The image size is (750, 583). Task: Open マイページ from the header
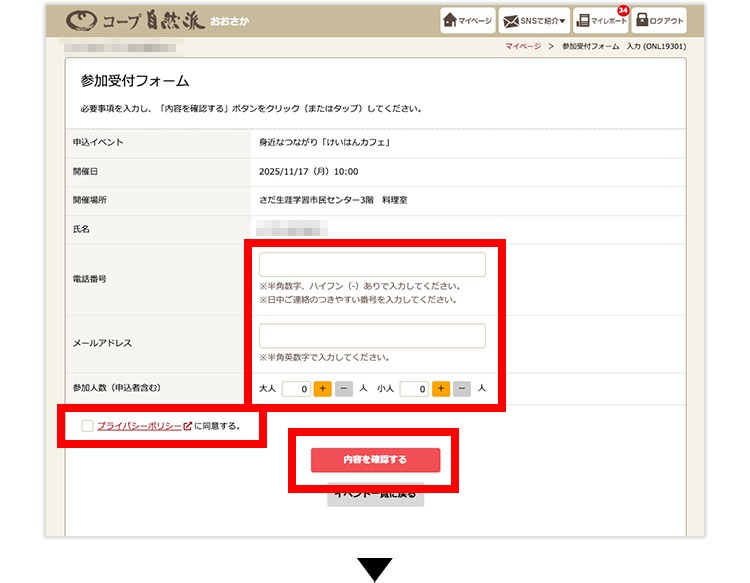[468, 20]
